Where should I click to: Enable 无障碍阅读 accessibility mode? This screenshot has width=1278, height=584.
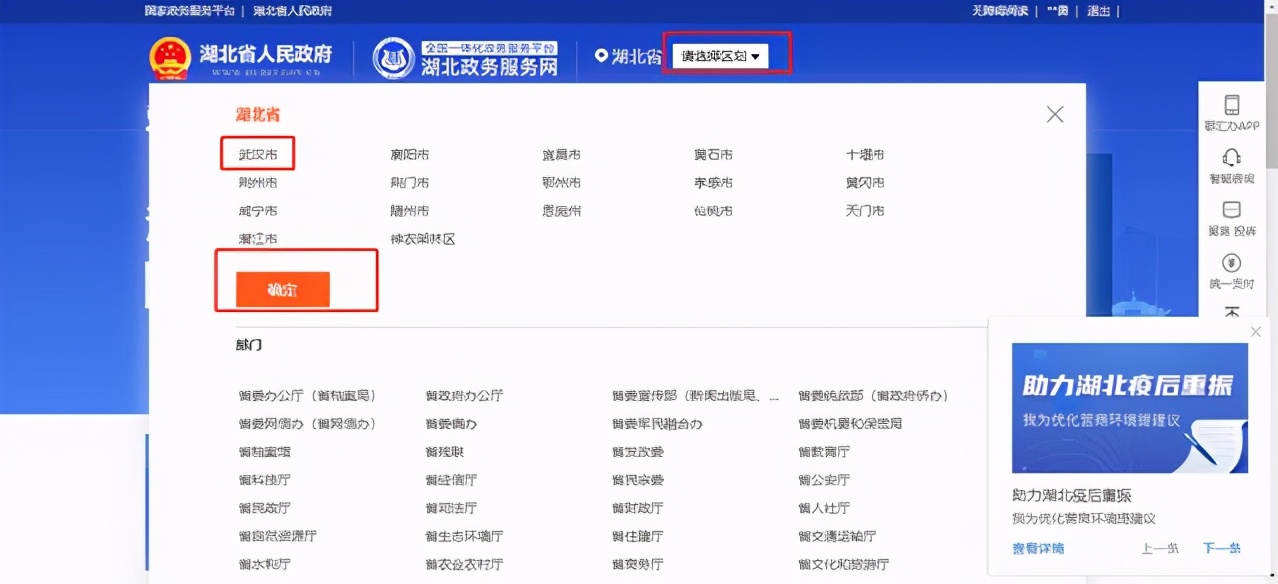point(1003,11)
